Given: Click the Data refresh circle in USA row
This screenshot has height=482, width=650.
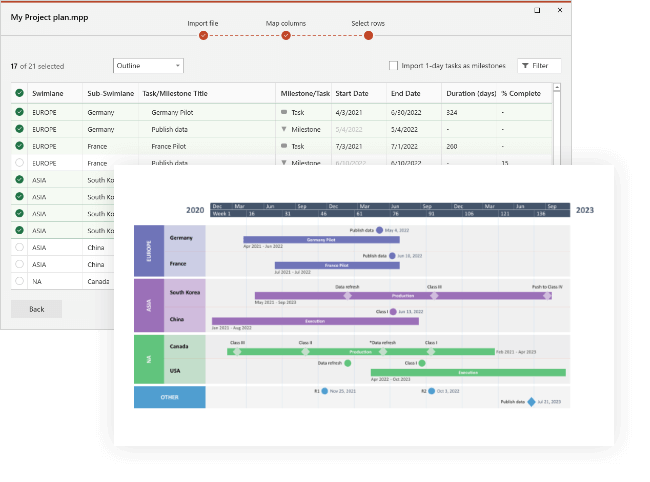Looking at the screenshot, I should pos(348,363).
